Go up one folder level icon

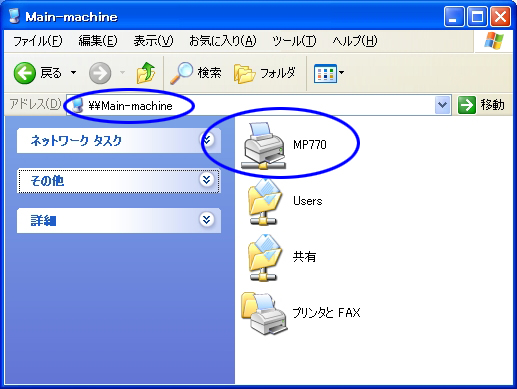pos(146,73)
